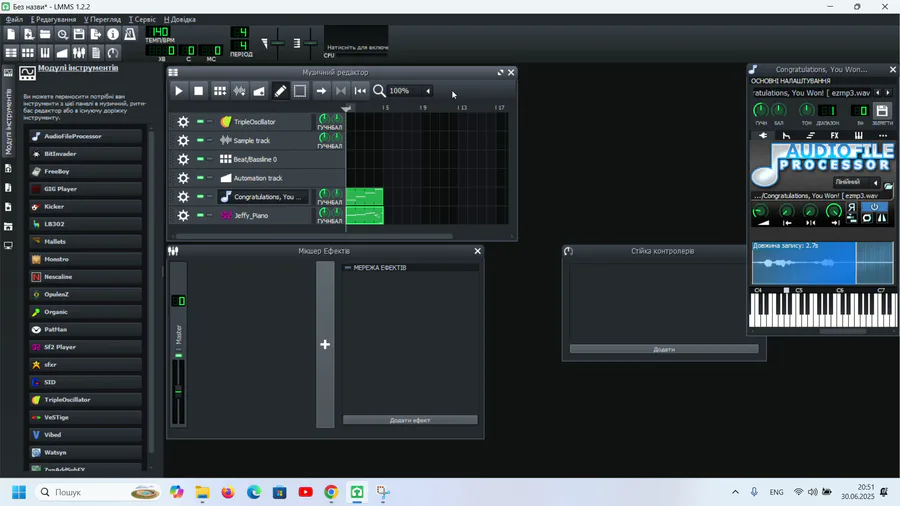Show the Song Editor via toolbar icon
The width and height of the screenshot is (900, 506).
(11, 53)
